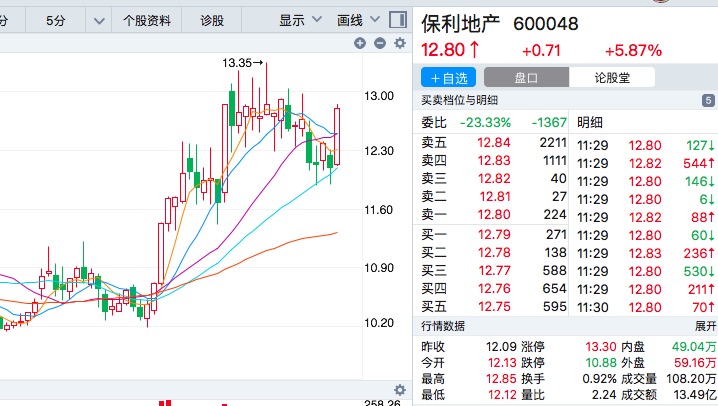This screenshot has width=718, height=406.
Task: Open chart settings gear icon
Action: (400, 43)
